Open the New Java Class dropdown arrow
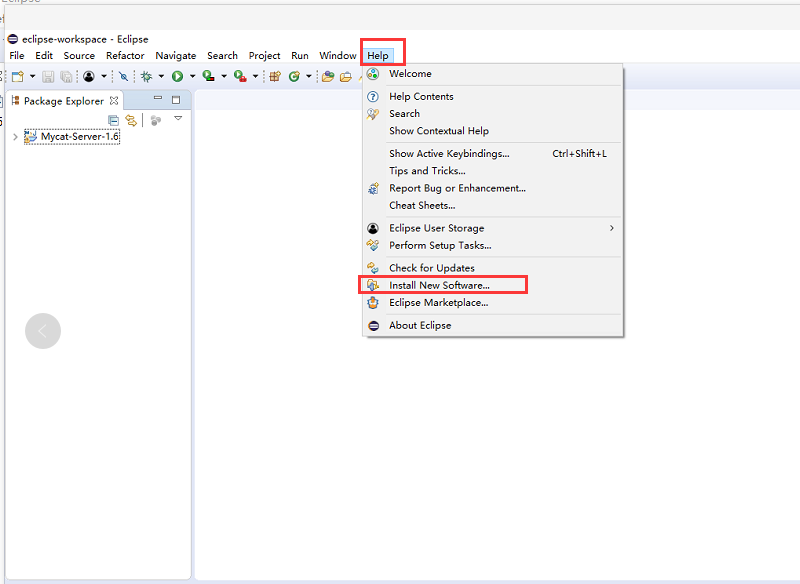The width and height of the screenshot is (800, 584). [x=309, y=77]
